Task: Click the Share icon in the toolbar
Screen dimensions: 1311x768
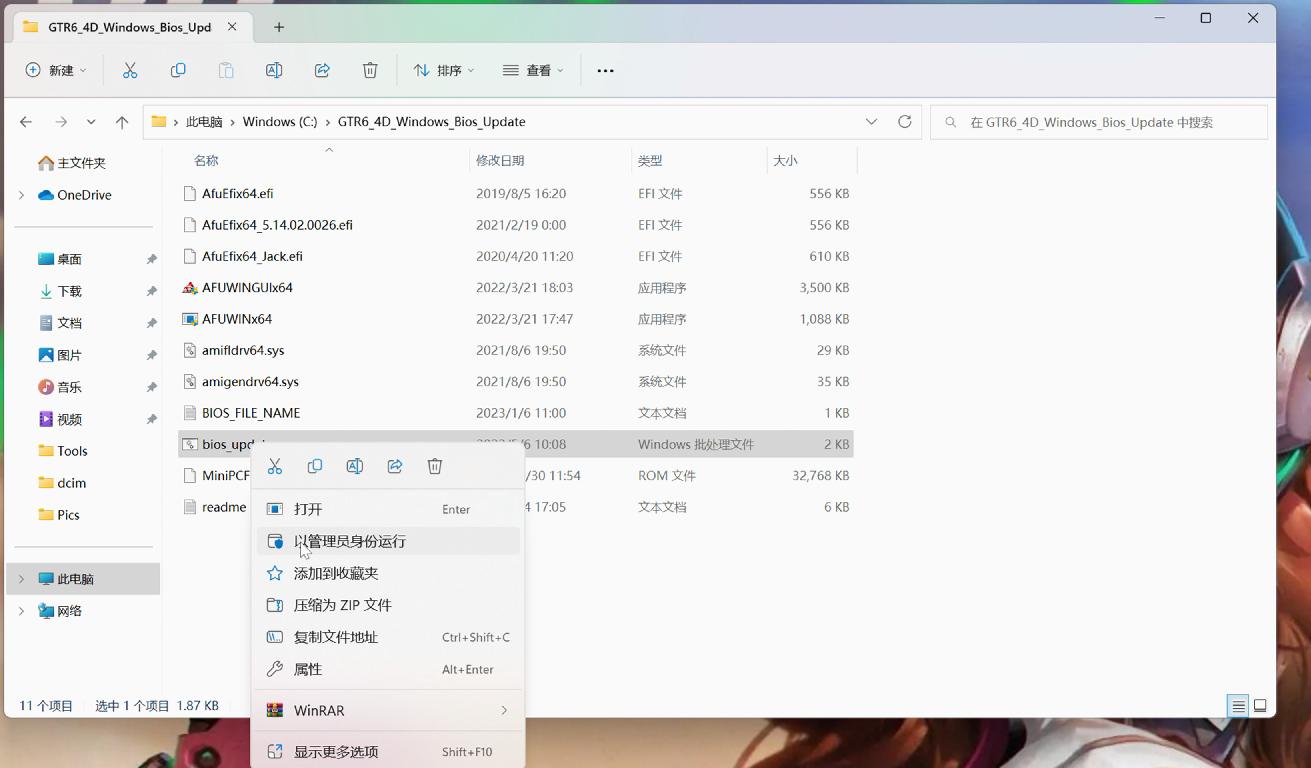Action: (x=322, y=70)
